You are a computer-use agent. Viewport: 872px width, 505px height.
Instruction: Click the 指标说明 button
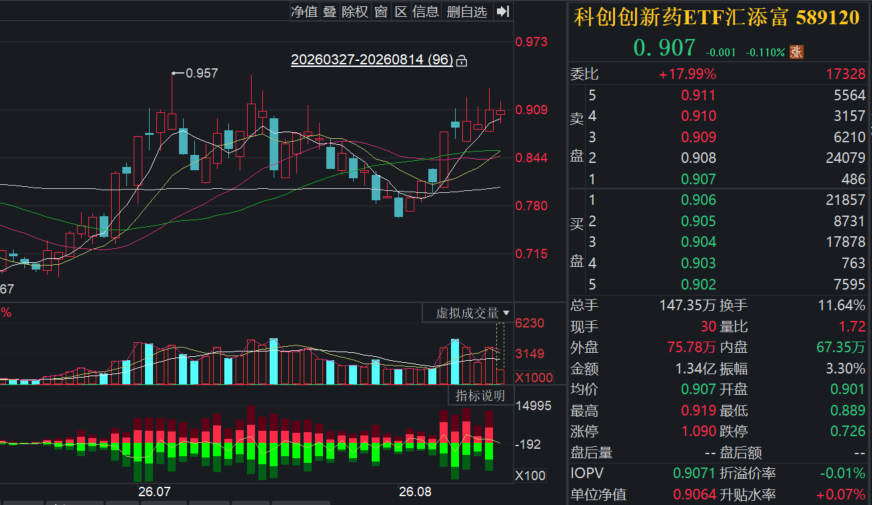point(480,395)
